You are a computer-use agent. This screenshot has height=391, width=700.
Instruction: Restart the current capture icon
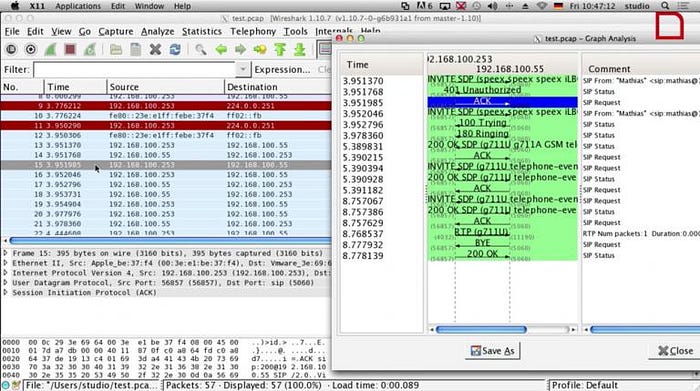point(90,49)
